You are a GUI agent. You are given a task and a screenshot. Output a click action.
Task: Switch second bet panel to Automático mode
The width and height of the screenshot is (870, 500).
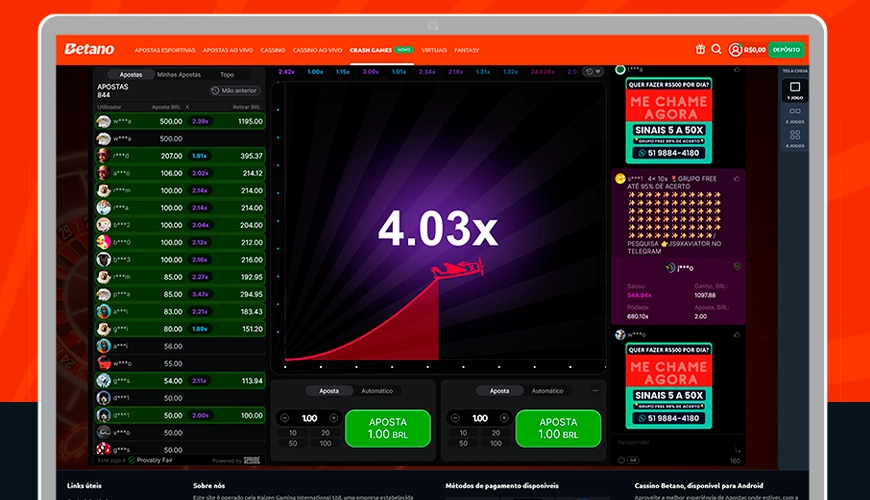[x=547, y=391]
